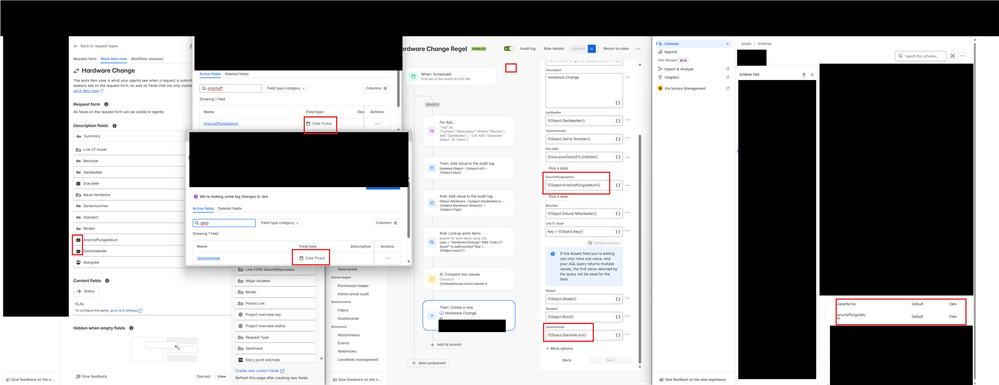Open Field type category dropdown in lower fields window

click(x=280, y=223)
